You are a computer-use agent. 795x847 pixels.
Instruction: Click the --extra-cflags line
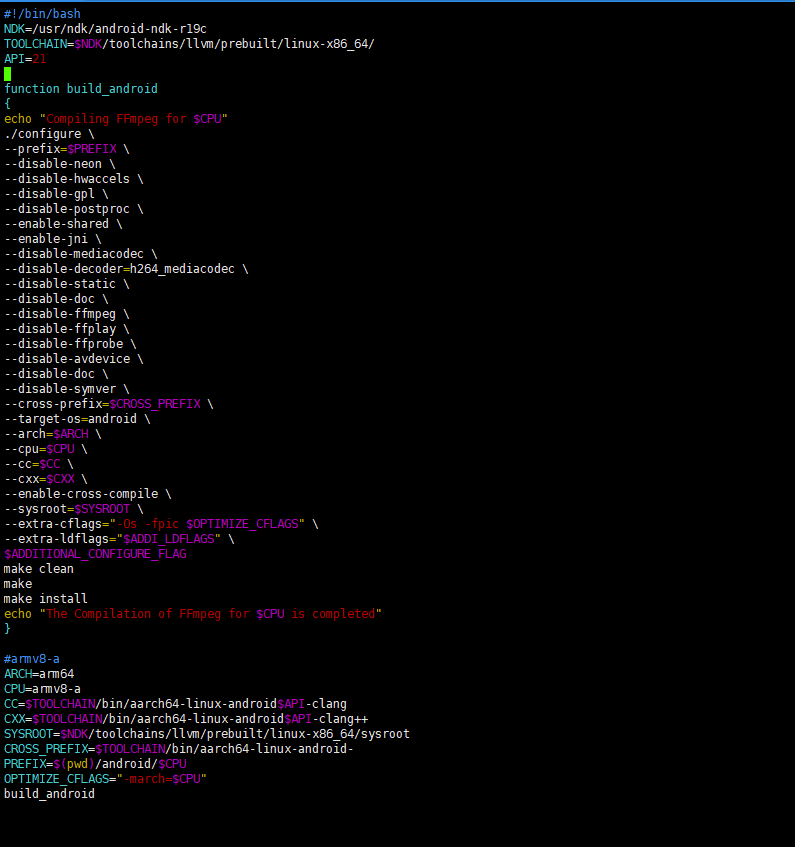point(161,524)
